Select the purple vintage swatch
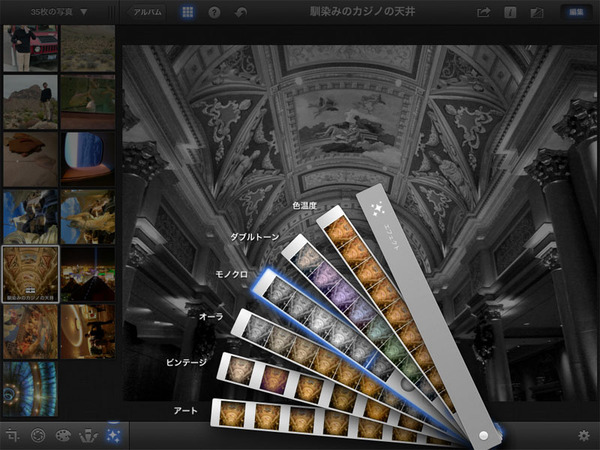Screen dimensions: 600x450 click(274, 380)
